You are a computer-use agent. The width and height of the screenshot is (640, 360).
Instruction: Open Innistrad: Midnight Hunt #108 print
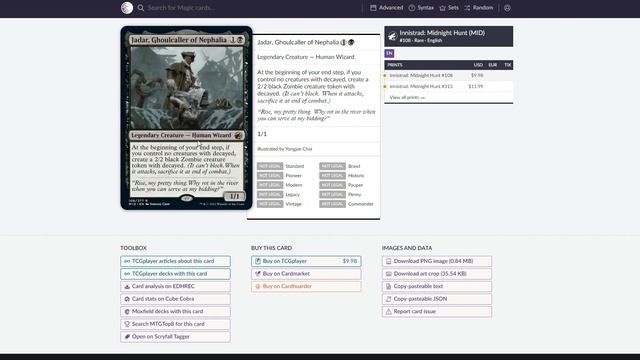point(421,76)
